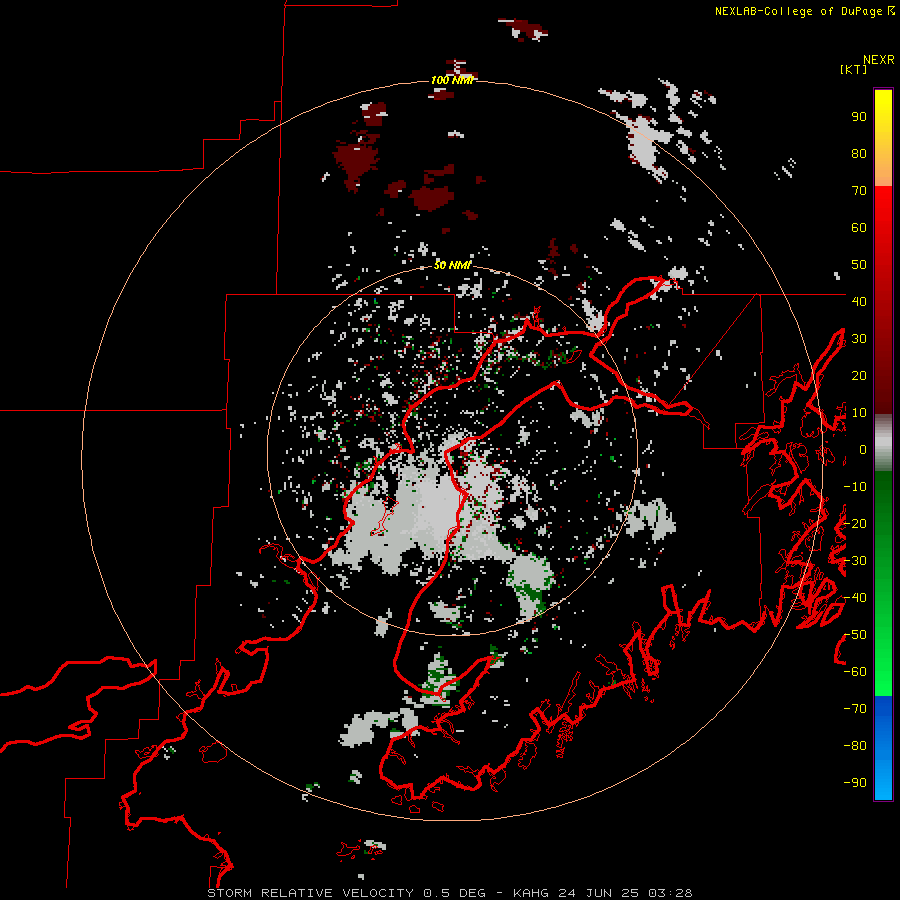Click the NEXR label above color scale
The height and width of the screenshot is (900, 900).
pyautogui.click(x=879, y=60)
